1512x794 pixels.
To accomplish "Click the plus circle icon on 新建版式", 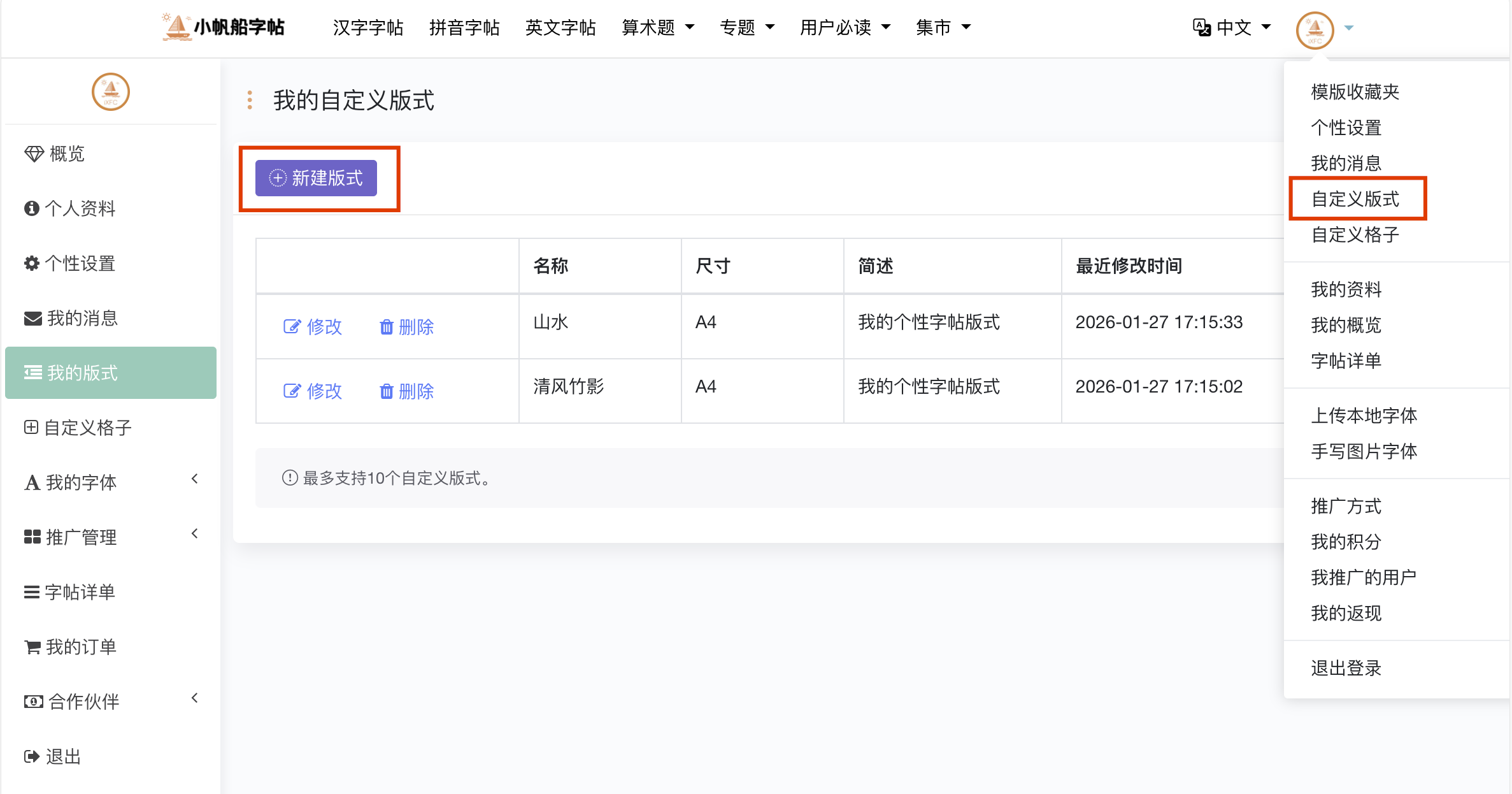I will pos(278,178).
